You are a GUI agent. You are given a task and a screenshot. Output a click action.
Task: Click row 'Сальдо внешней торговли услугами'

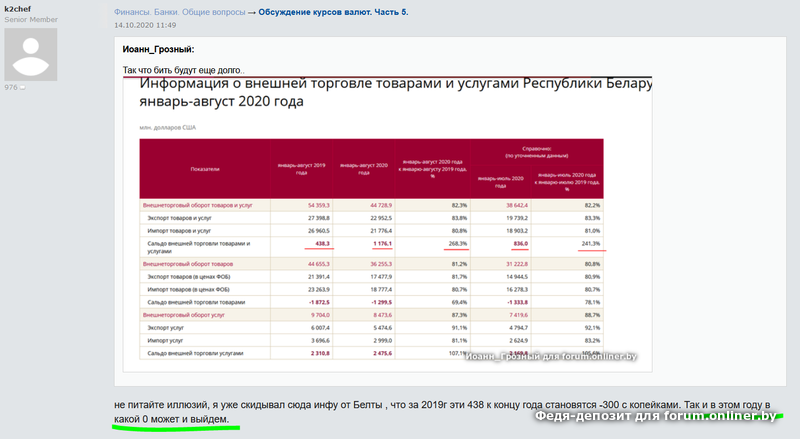tap(371, 353)
